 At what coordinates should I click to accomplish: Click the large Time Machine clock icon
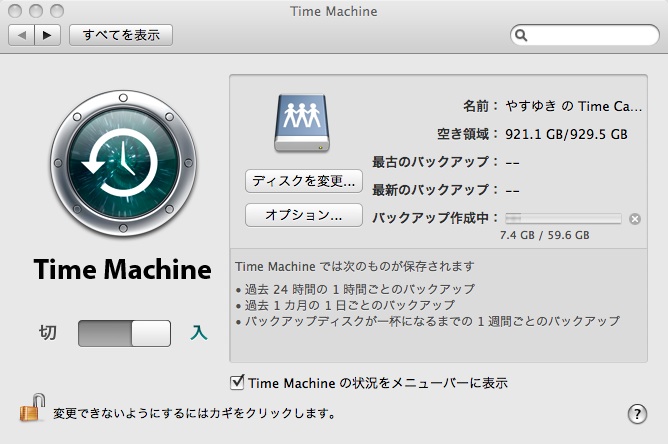123,163
